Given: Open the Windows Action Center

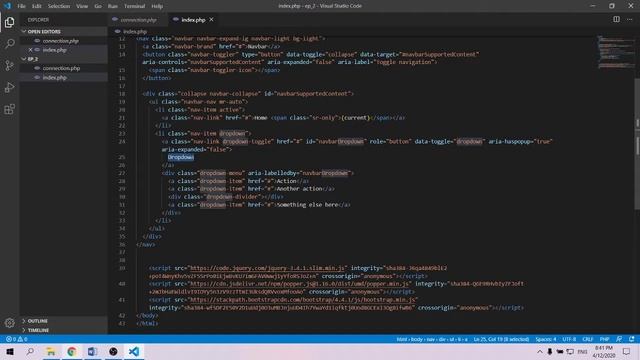Looking at the screenshot, I should tap(627, 351).
